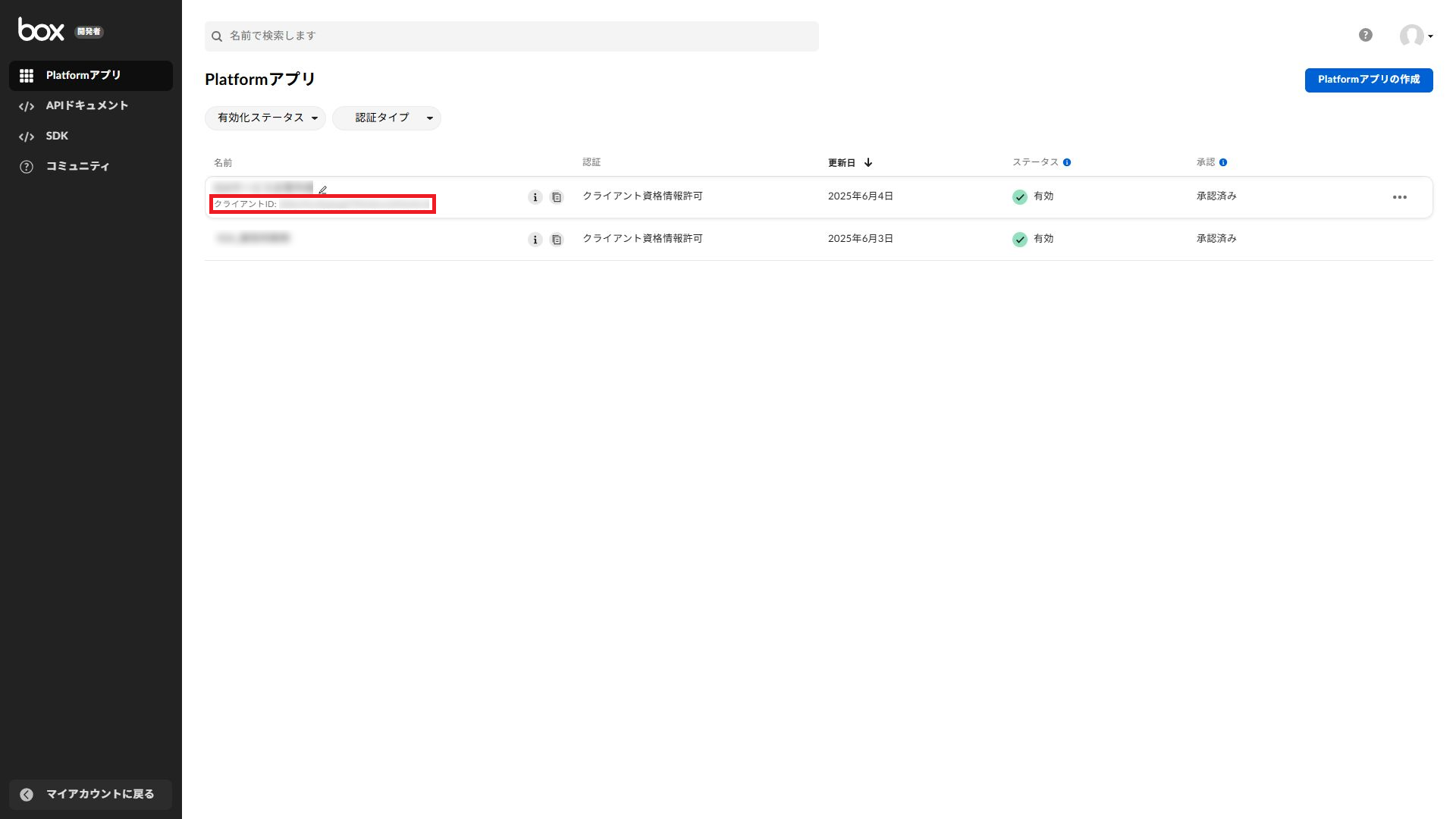Viewport: 1456px width, 819px height.
Task: Click info icon for second app row
Action: coord(535,240)
